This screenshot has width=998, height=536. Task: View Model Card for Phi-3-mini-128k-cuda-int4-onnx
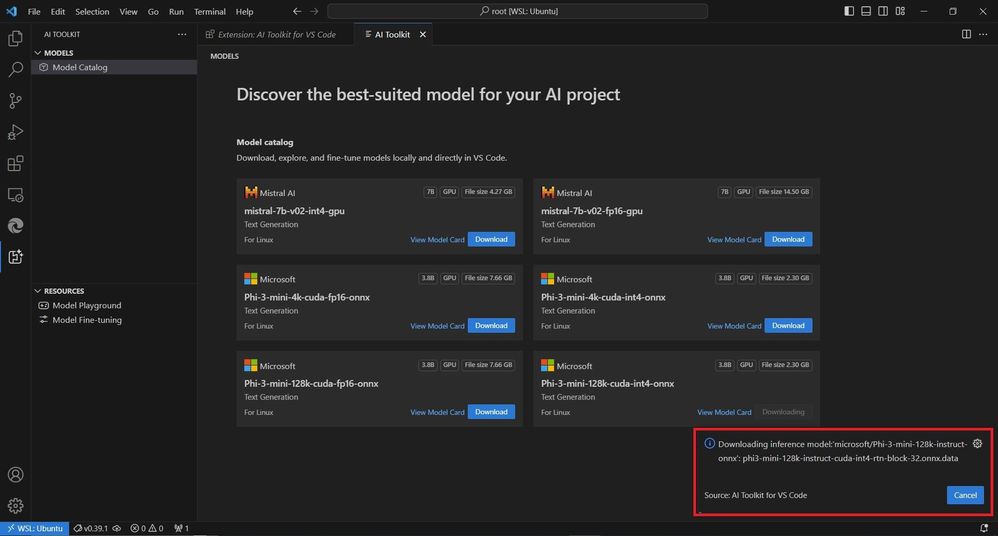pyautogui.click(x=724, y=413)
